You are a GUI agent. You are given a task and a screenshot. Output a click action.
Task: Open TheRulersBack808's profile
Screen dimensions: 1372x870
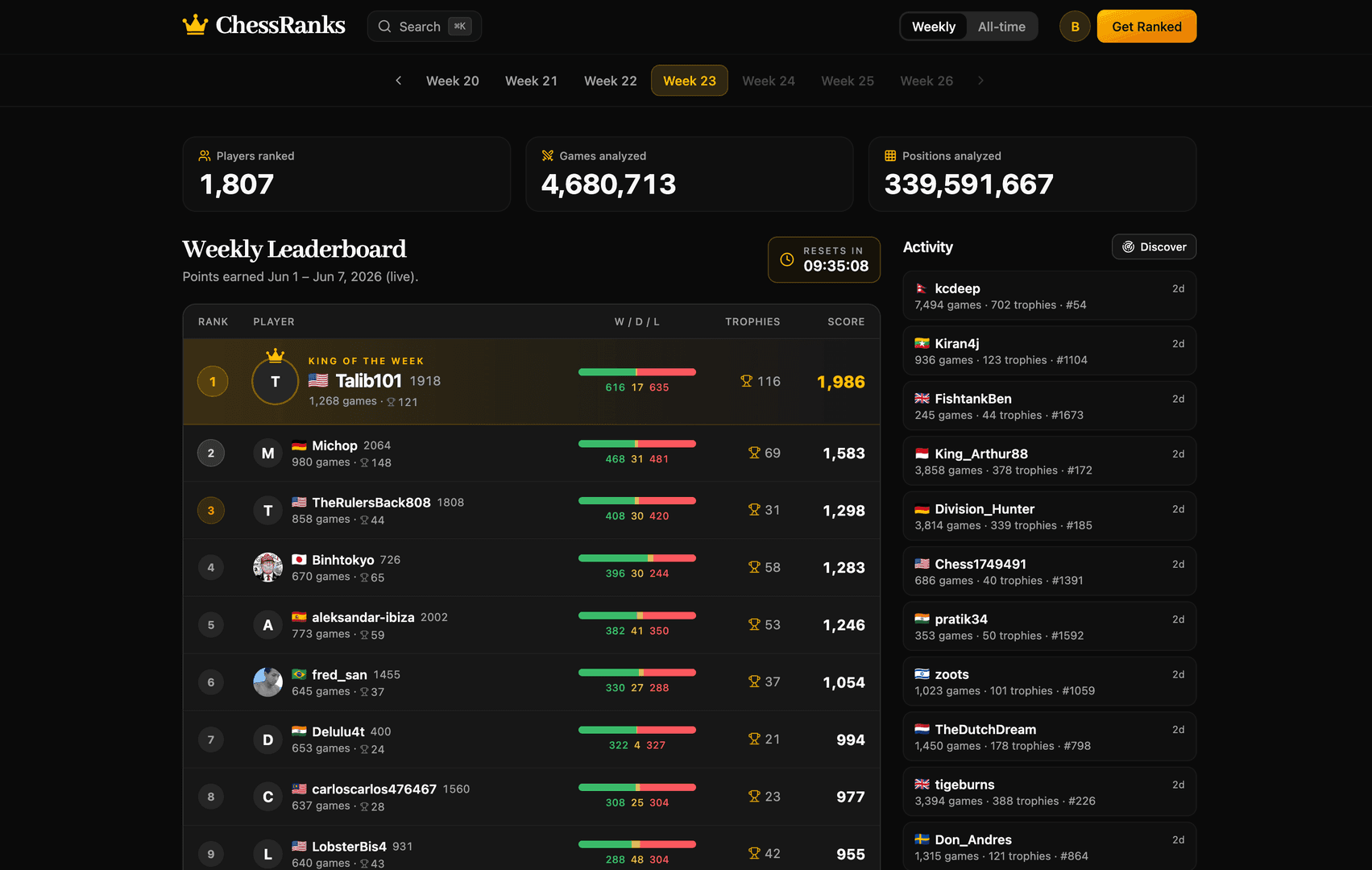click(x=371, y=503)
